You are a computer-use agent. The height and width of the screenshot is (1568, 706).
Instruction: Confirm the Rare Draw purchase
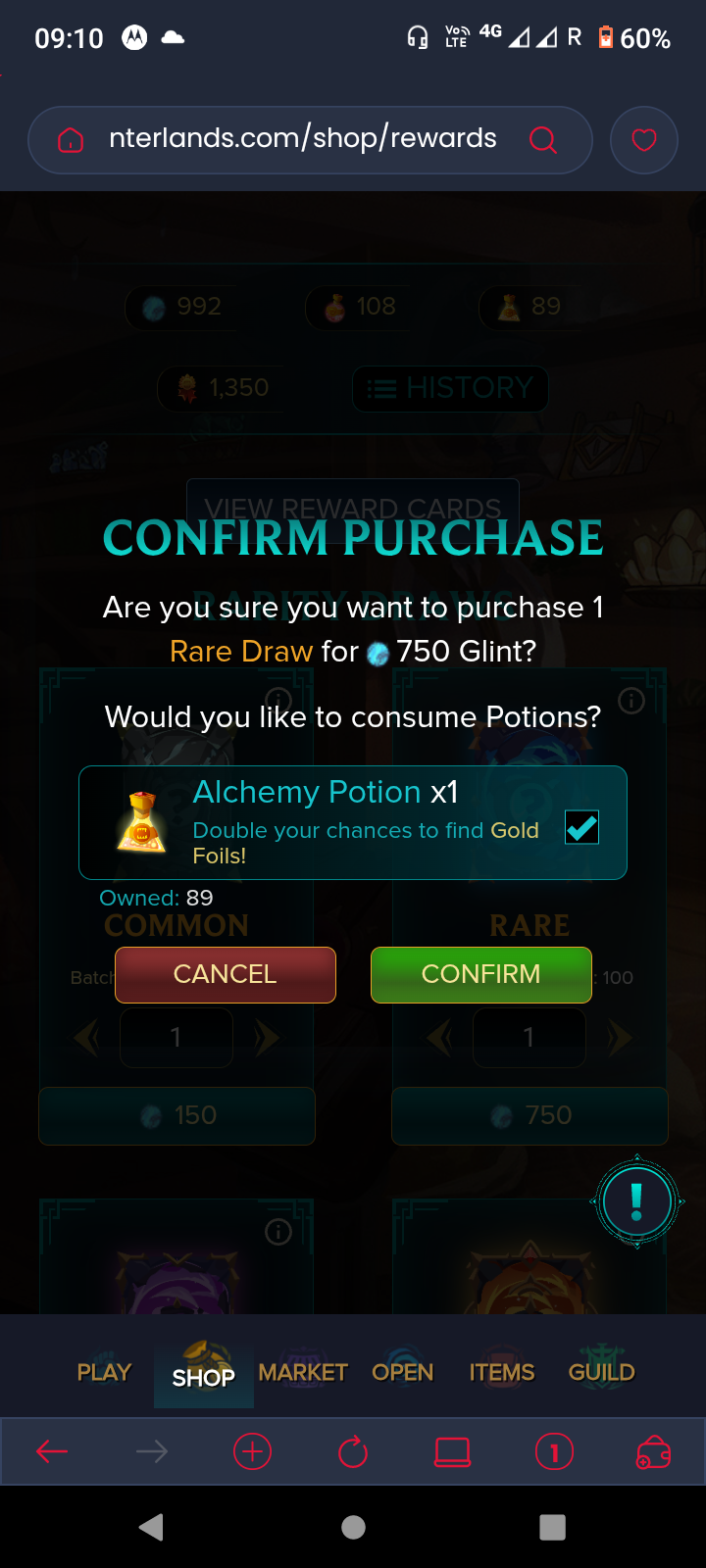click(x=481, y=974)
